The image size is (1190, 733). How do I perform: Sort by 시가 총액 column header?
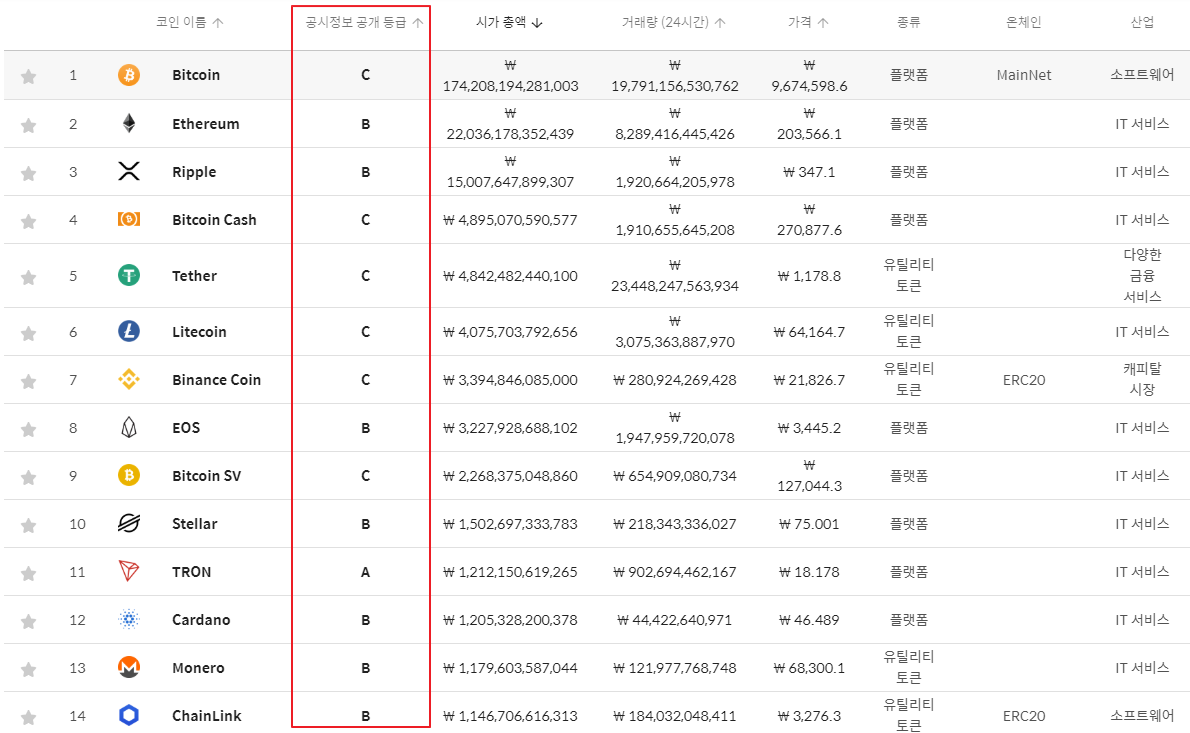point(509,23)
